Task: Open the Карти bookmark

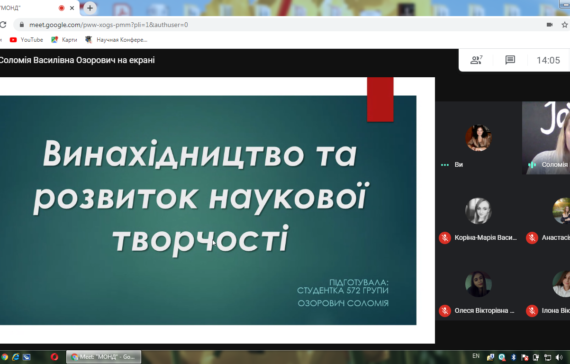Action: pos(64,40)
